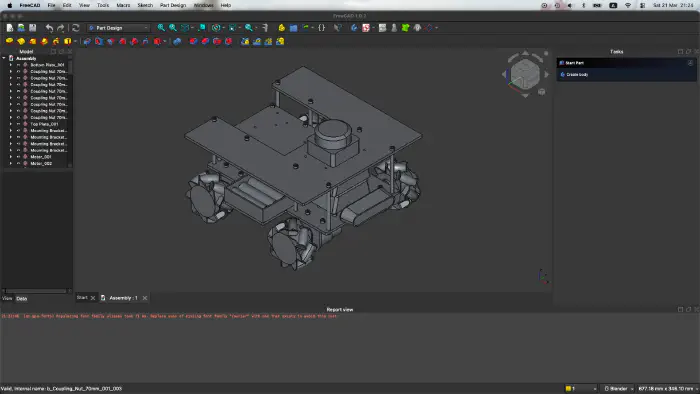
Task: Refresh and recompute the document
Action: click(x=76, y=28)
